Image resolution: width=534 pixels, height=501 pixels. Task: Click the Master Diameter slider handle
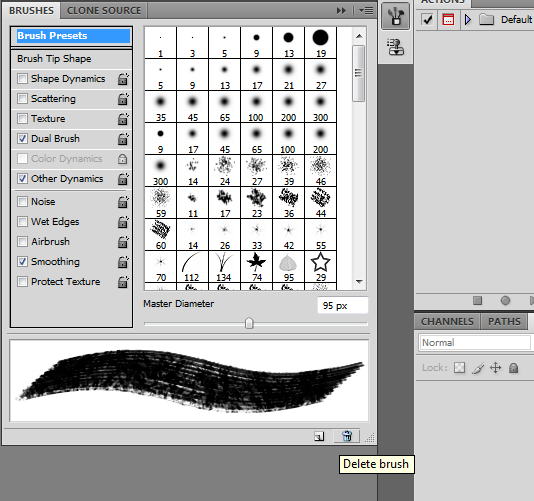pos(249,323)
